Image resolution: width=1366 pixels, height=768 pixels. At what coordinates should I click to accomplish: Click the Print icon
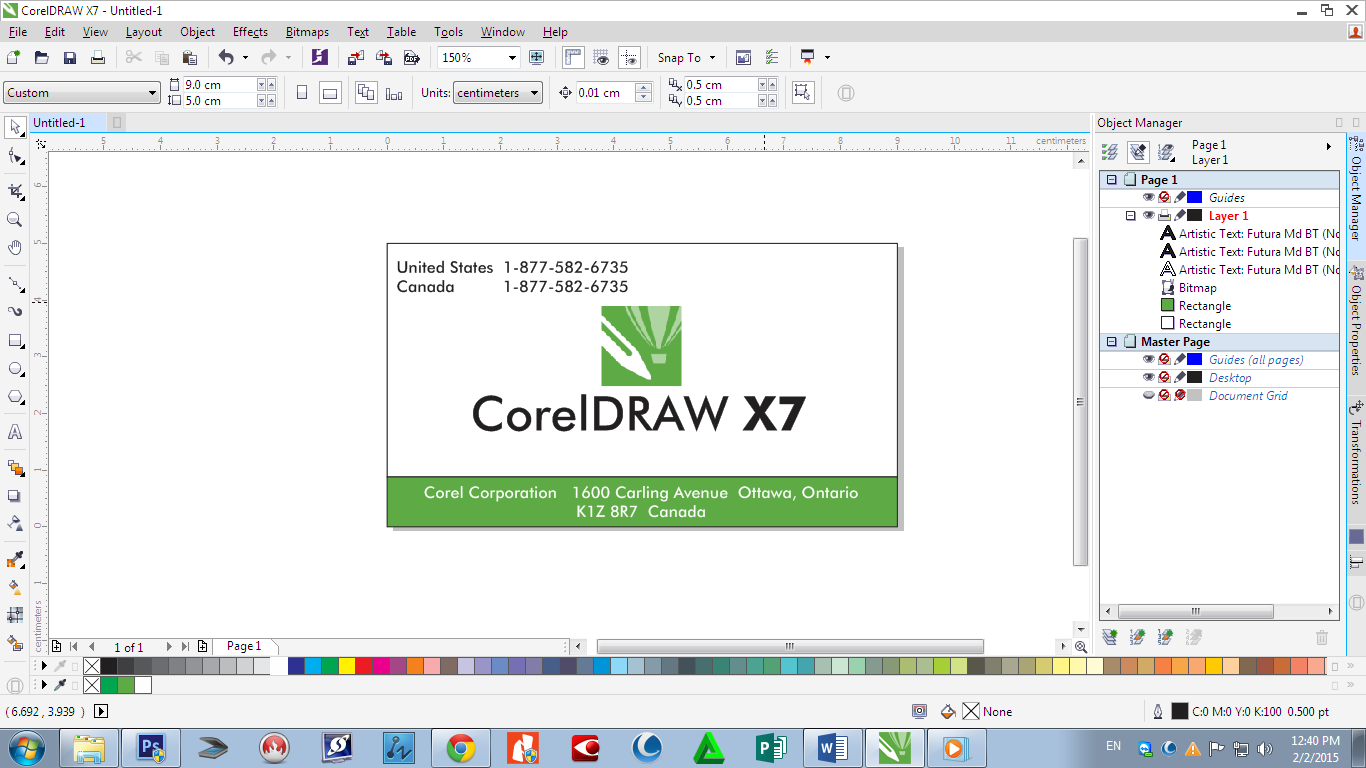click(98, 58)
